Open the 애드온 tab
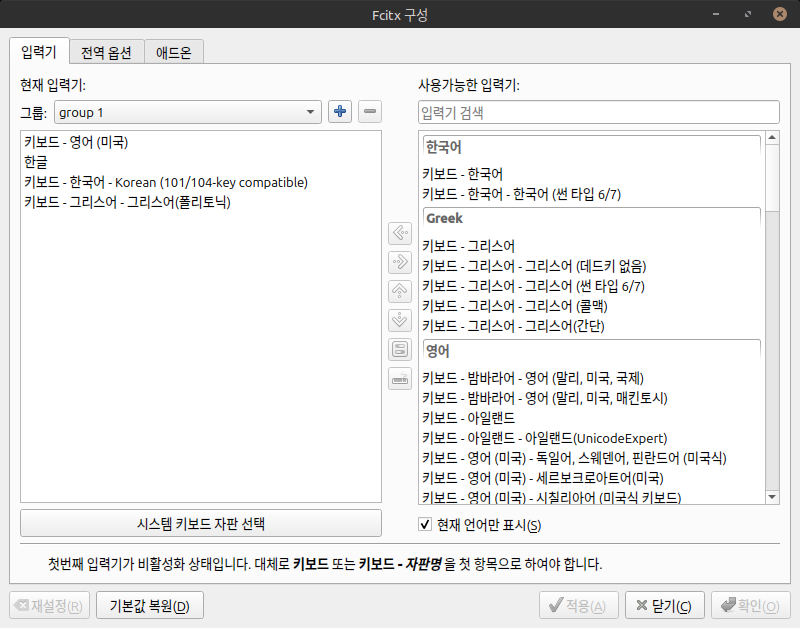Viewport: 800px width, 628px height. point(174,53)
